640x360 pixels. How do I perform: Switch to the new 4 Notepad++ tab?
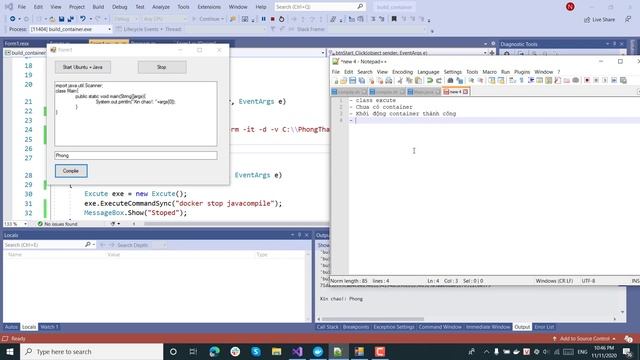455,92
